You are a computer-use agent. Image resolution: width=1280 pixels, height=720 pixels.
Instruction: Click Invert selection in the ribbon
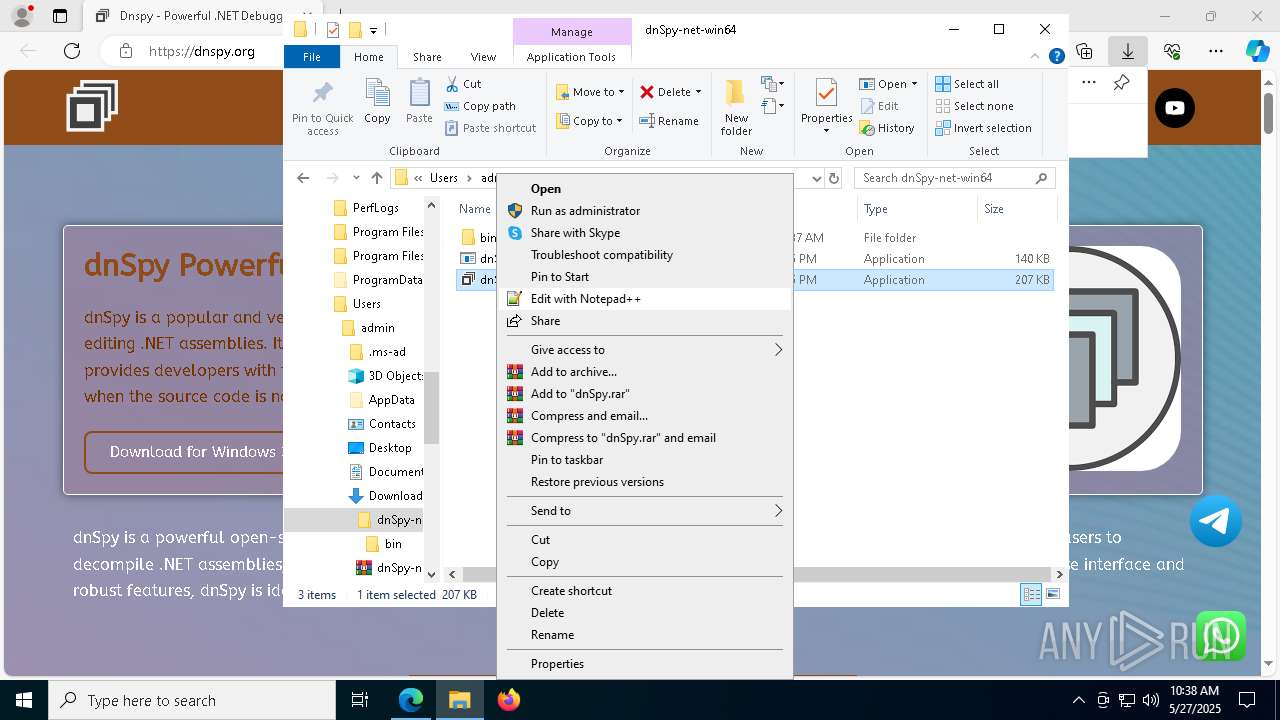(983, 128)
